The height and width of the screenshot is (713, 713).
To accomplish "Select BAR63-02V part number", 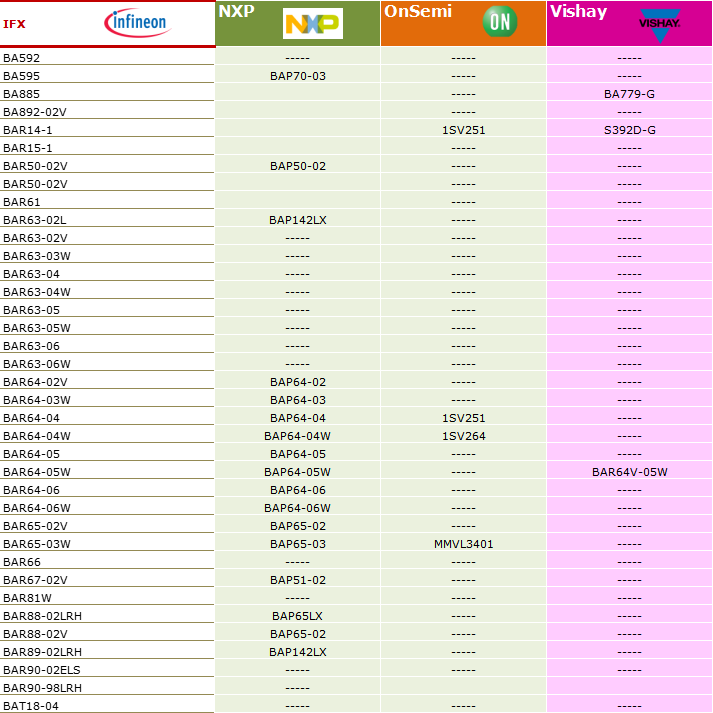I will (x=35, y=238).
